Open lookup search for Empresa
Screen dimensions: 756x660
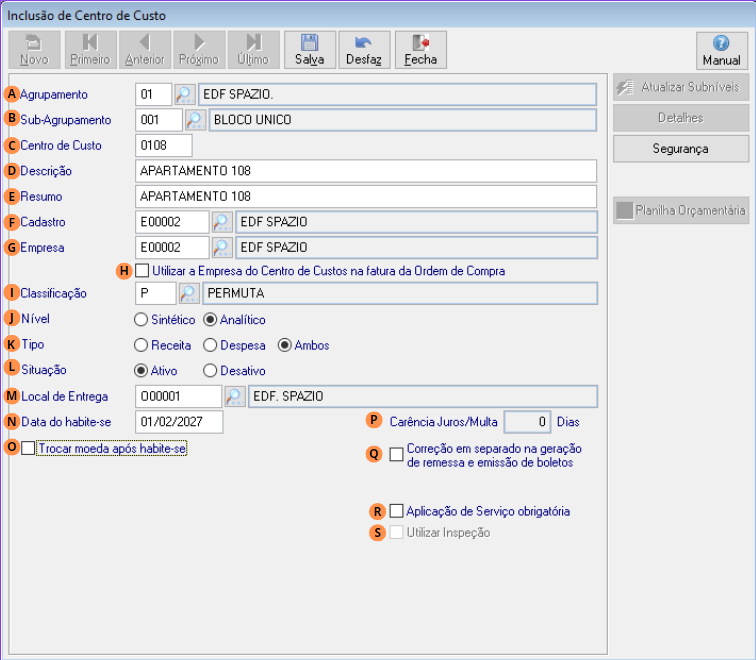click(222, 248)
